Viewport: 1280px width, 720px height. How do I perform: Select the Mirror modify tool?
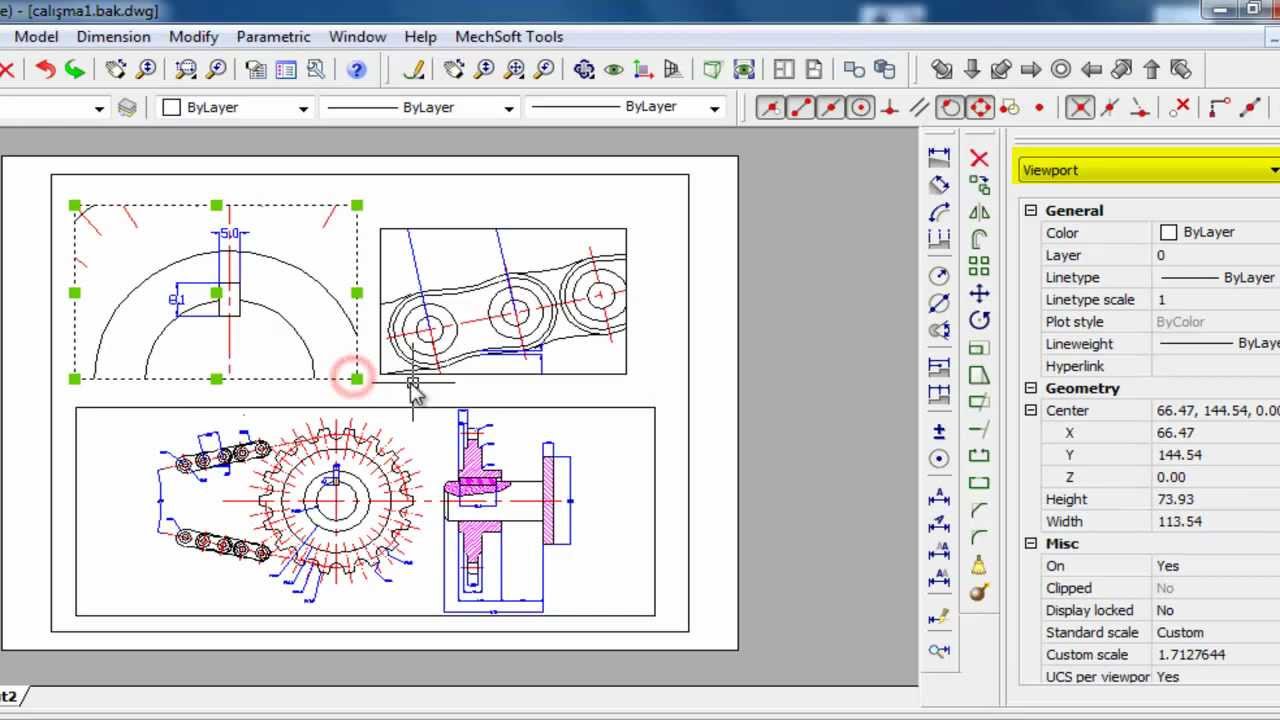pyautogui.click(x=979, y=212)
